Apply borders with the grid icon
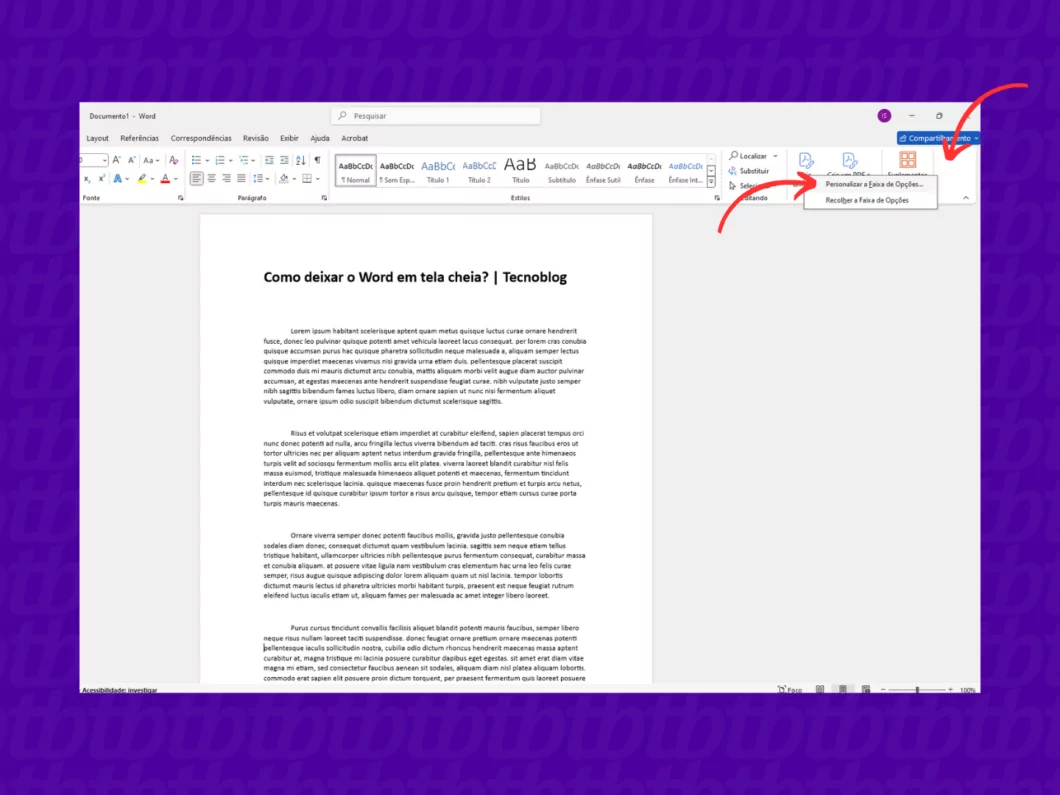This screenshot has height=795, width=1060. [x=307, y=178]
